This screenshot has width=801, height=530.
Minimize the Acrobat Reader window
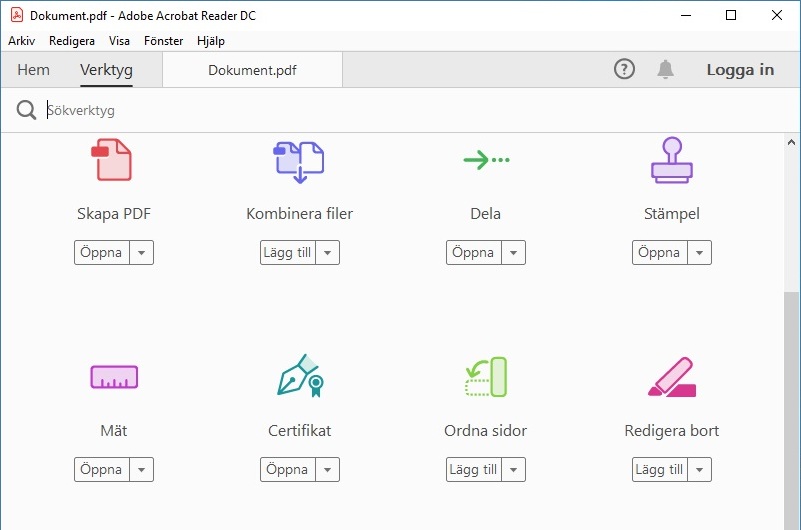click(x=686, y=15)
